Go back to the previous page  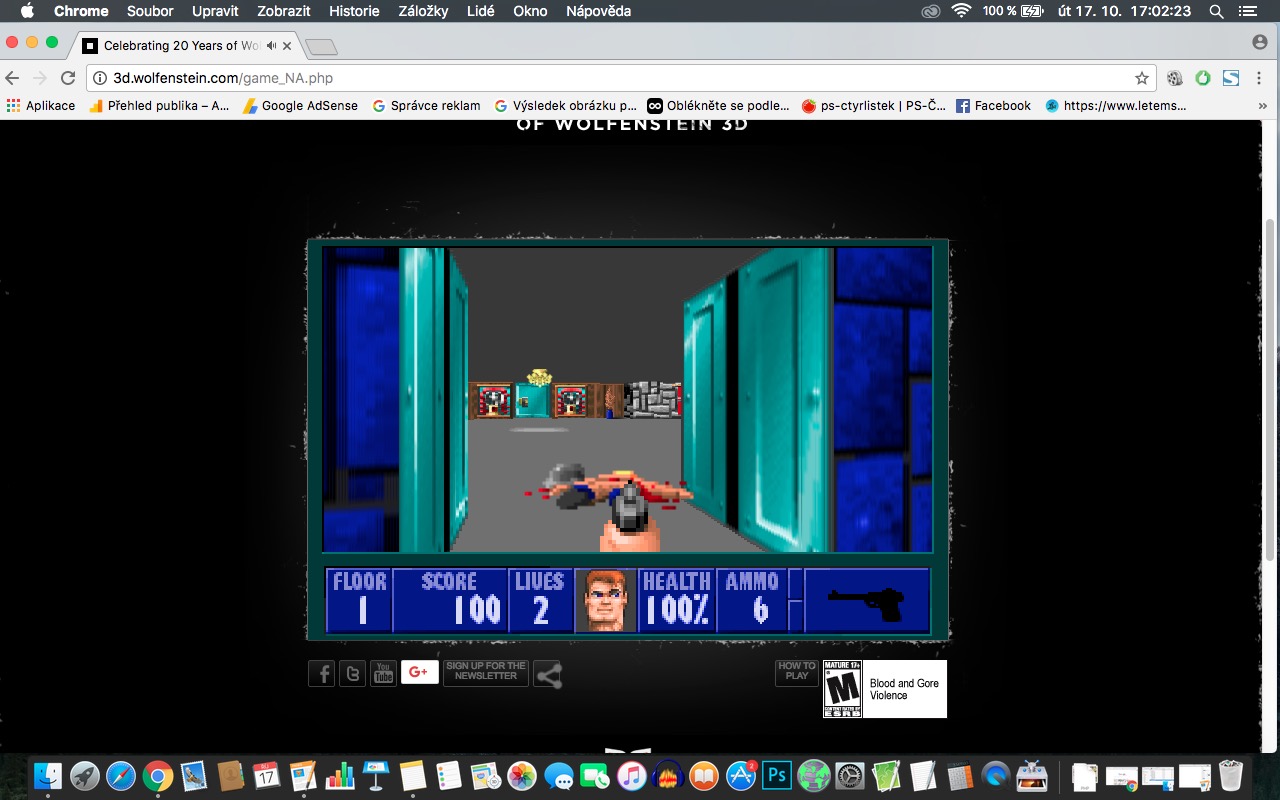(x=13, y=78)
